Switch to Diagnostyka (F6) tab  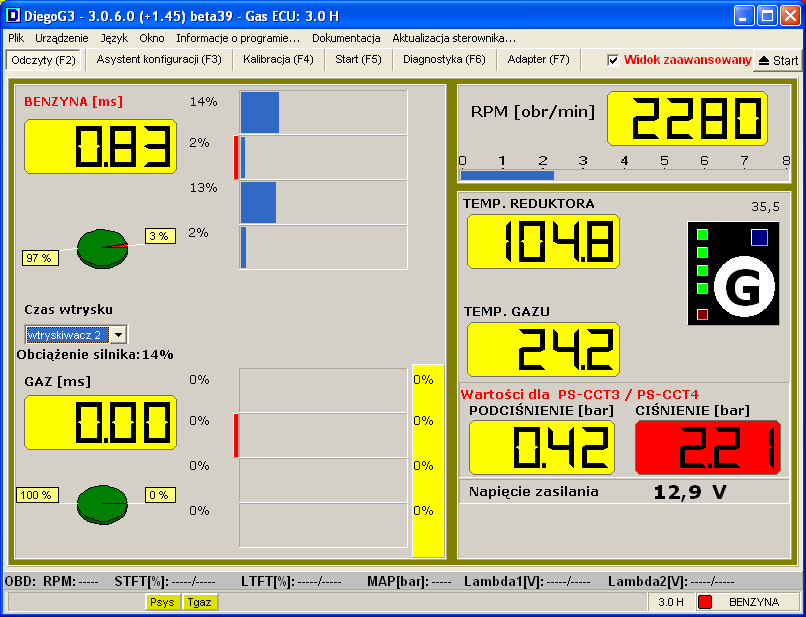click(x=444, y=60)
